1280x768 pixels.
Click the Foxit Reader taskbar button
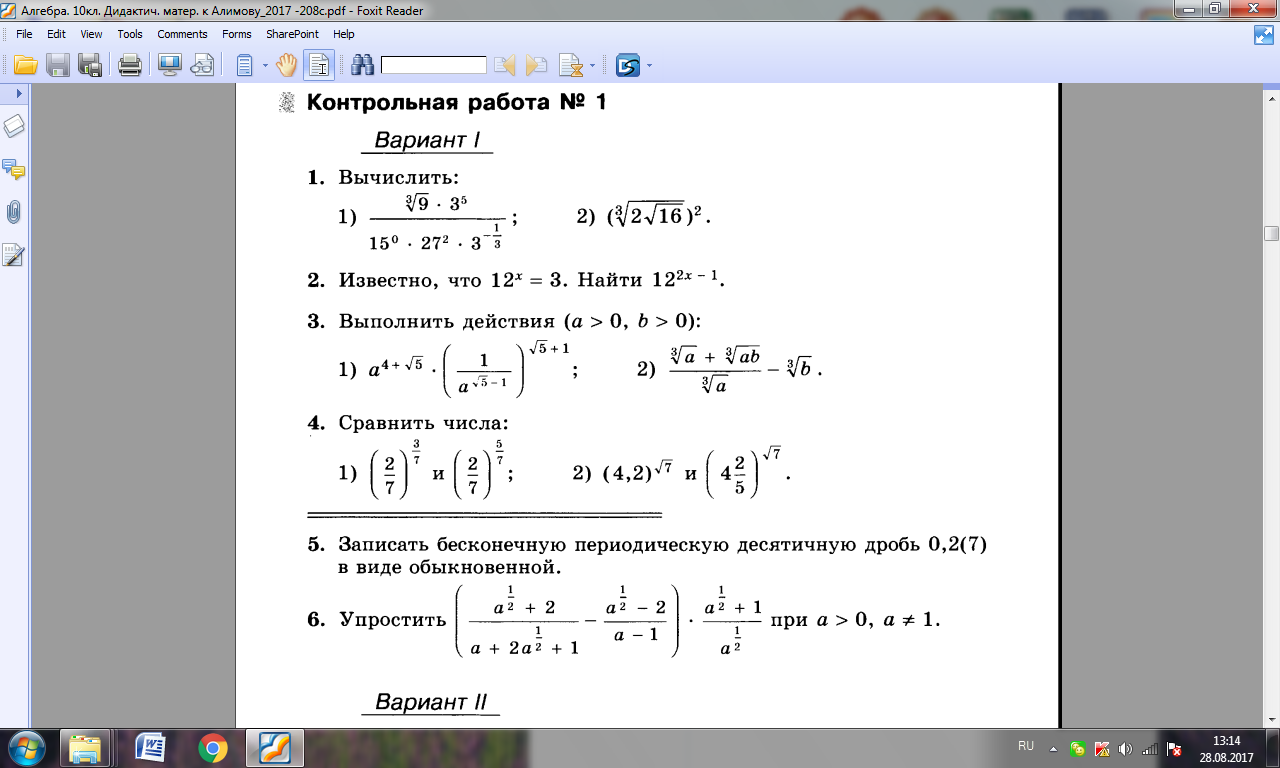click(275, 748)
